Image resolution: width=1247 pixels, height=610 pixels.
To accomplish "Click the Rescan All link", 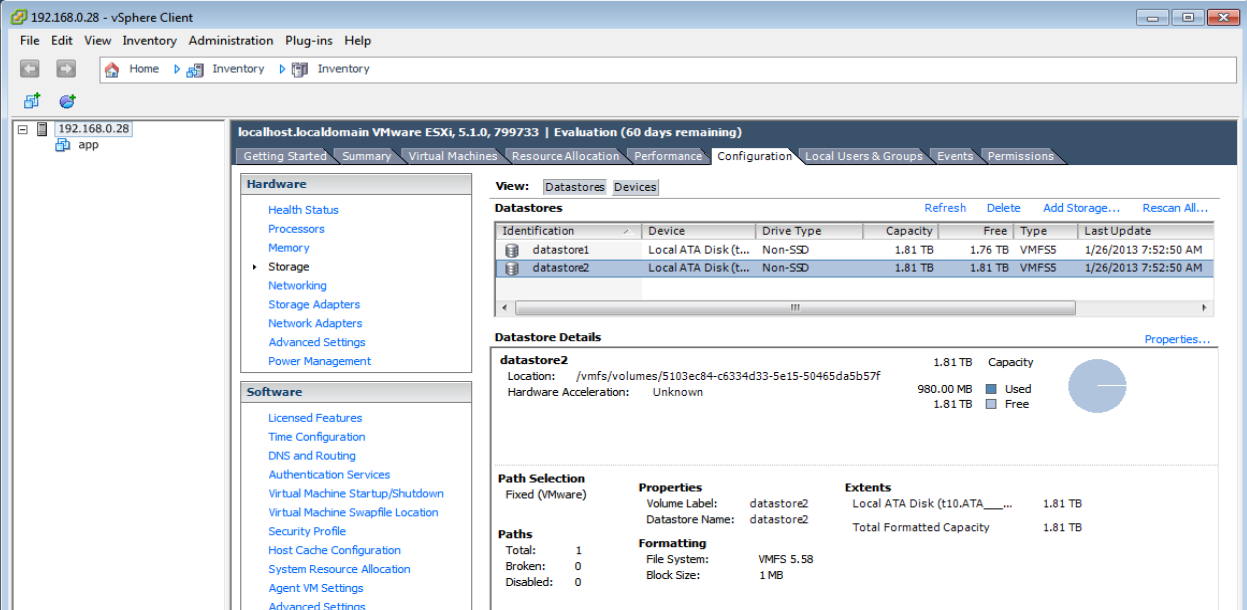I will click(1175, 208).
